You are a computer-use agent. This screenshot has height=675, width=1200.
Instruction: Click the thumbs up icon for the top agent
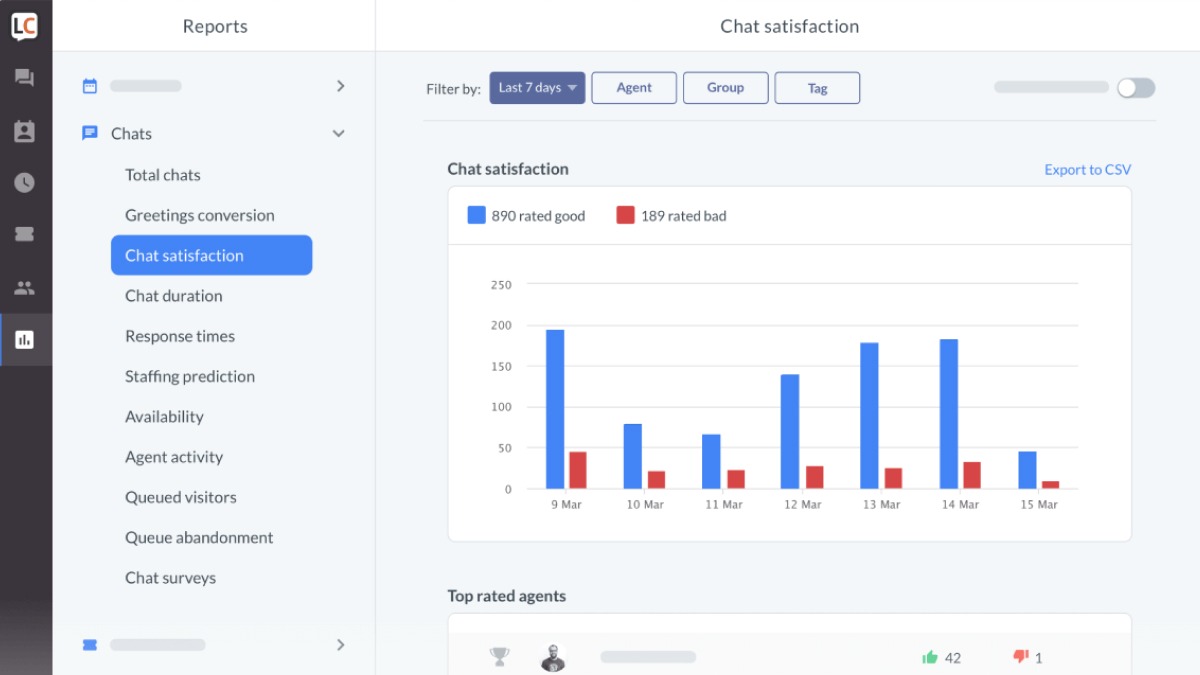click(930, 657)
